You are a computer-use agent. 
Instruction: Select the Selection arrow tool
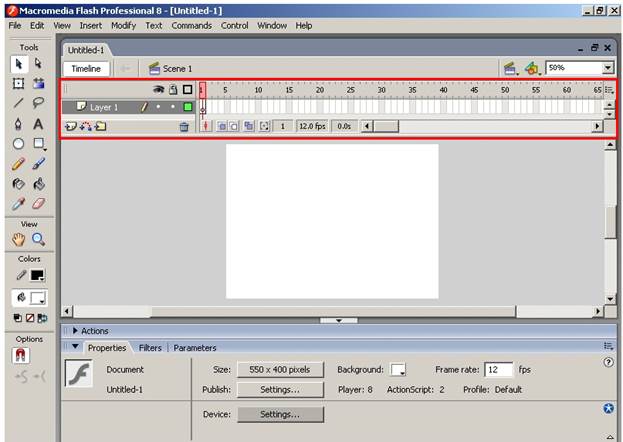point(18,64)
